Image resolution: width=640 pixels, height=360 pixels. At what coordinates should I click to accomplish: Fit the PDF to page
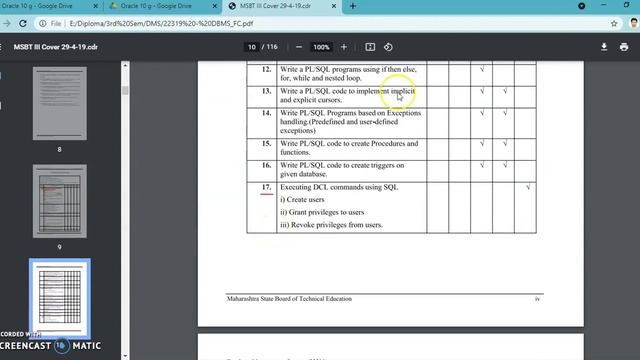[x=370, y=47]
